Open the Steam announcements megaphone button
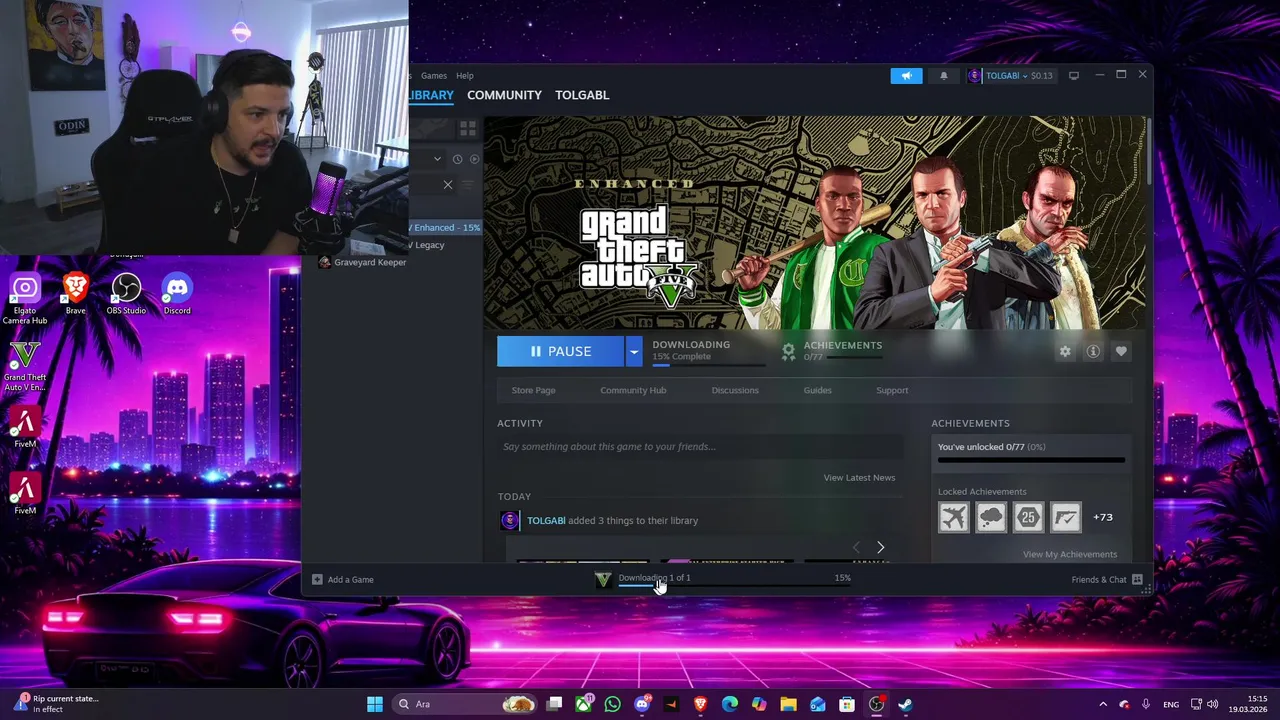Screen dimensions: 1280x720 [906, 76]
